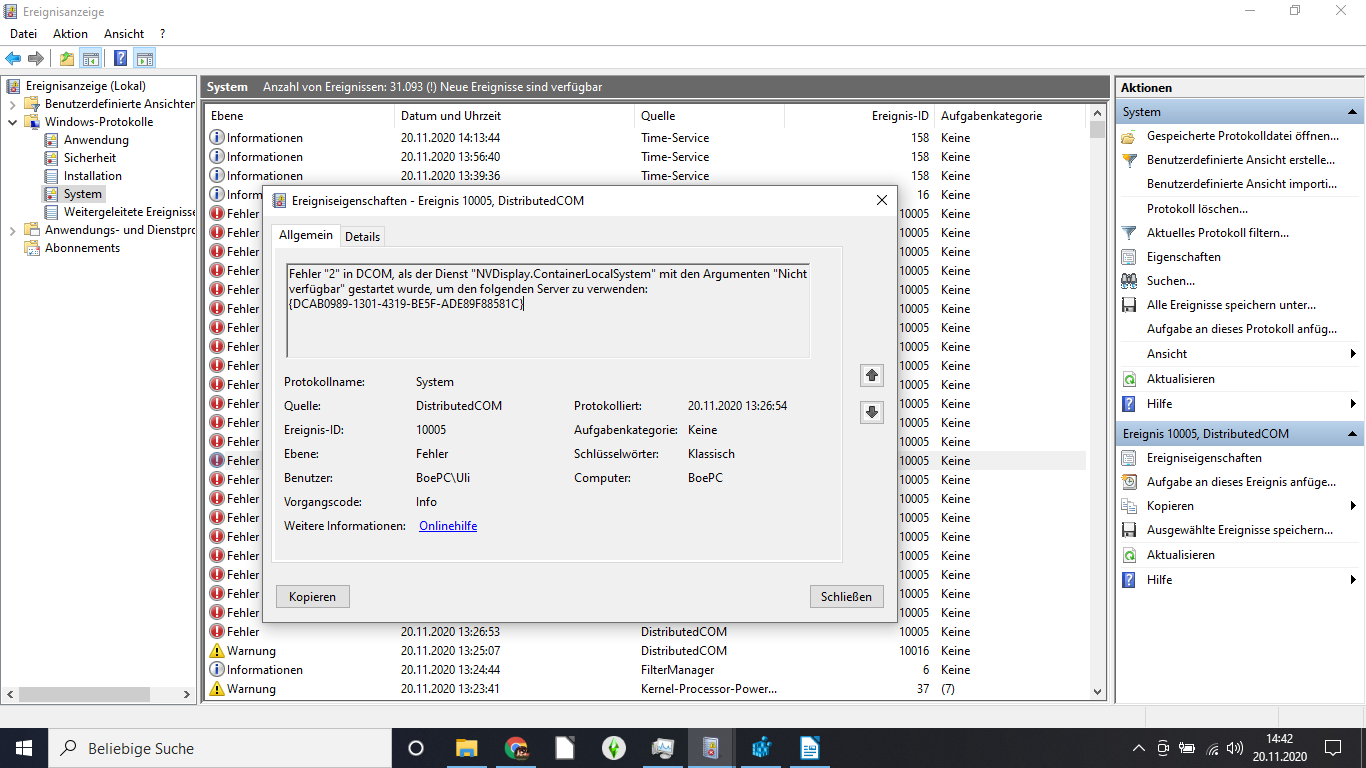1366x768 pixels.
Task: Click the Kopieren button in the dialog
Action: click(313, 597)
